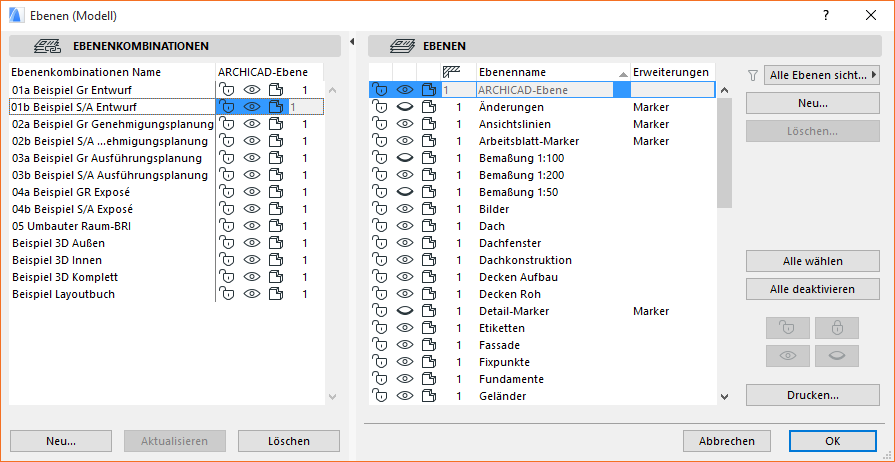Click the help question mark in title bar
Viewport: 895px width, 462px height.
825,15
